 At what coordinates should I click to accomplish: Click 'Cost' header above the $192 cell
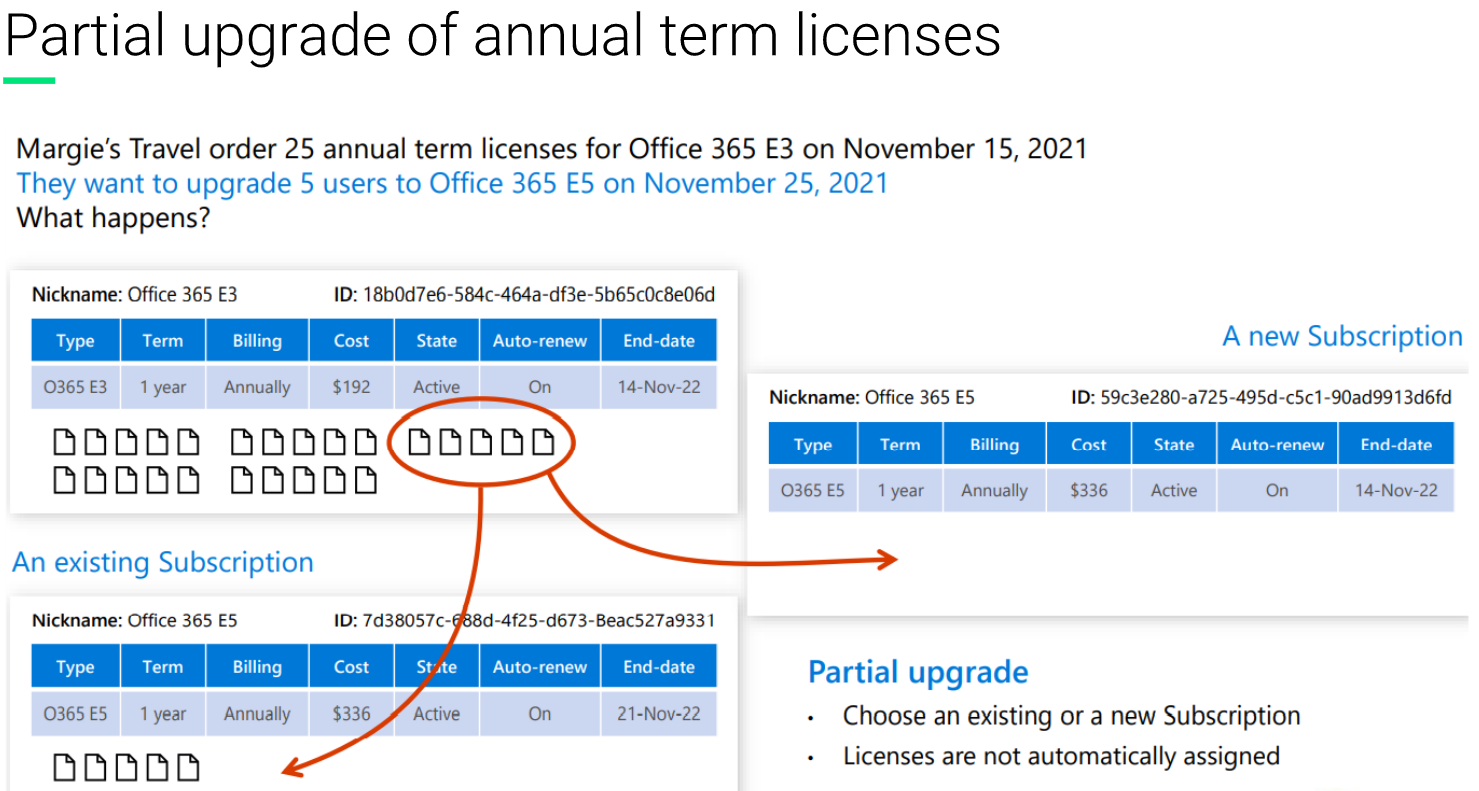pos(352,340)
